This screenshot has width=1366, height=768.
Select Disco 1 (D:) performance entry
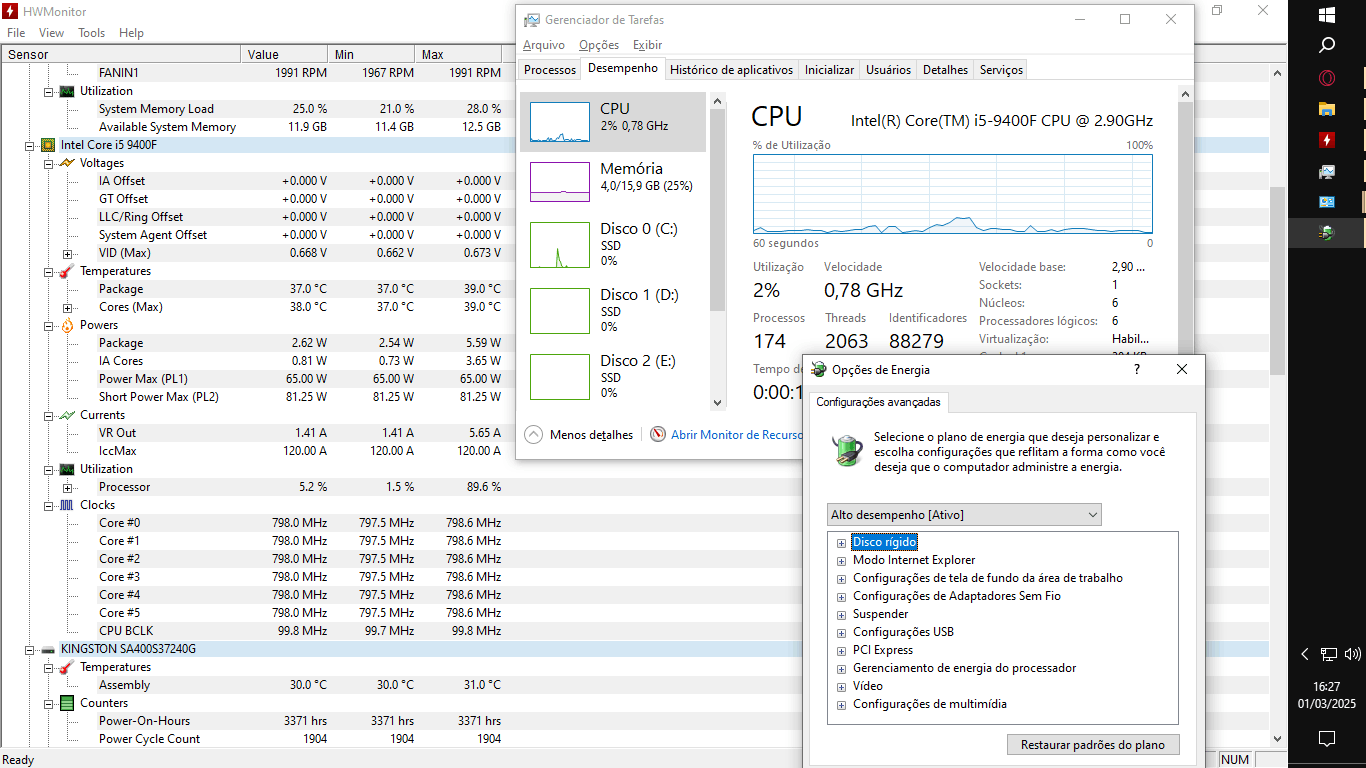coord(614,310)
